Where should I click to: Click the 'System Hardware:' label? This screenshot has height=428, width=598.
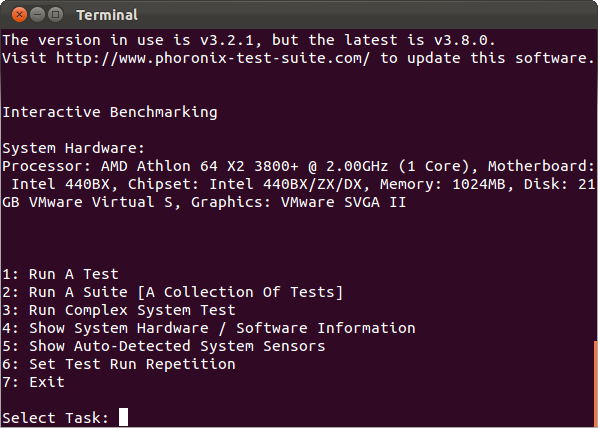(74, 148)
